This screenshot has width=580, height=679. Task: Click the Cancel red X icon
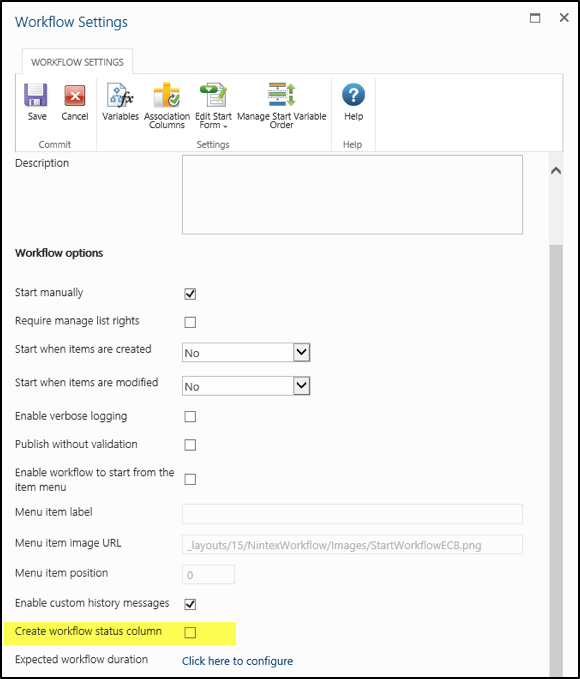click(75, 95)
